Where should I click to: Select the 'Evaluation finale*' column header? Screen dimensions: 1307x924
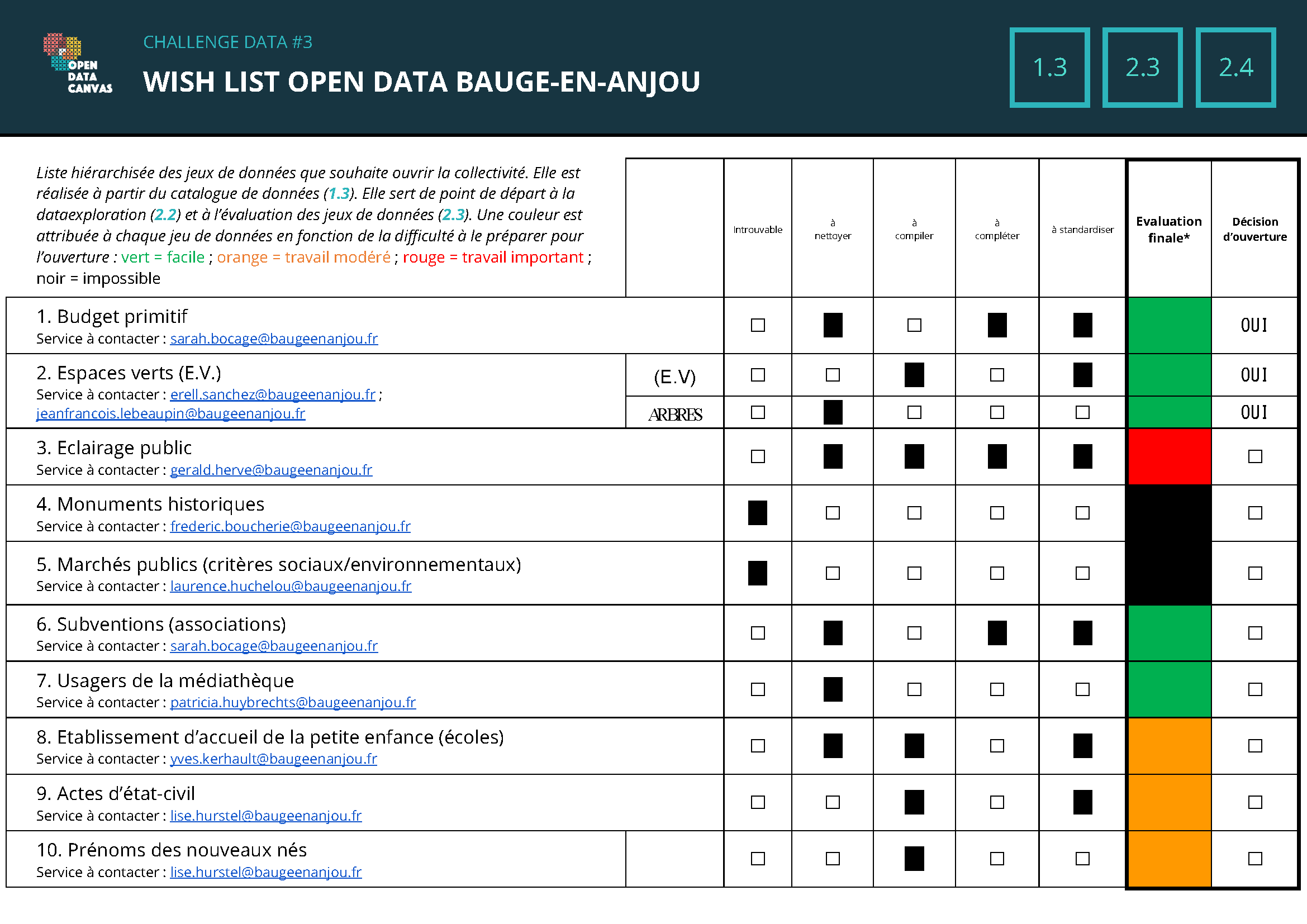point(1168,229)
